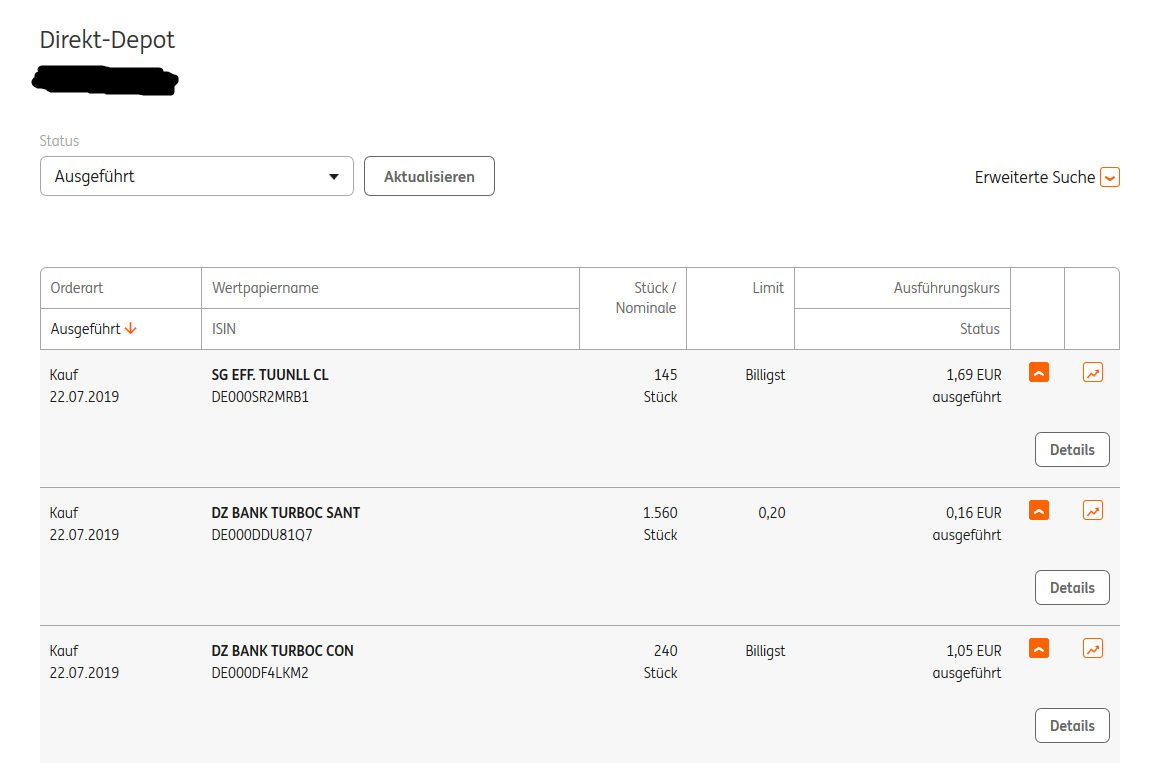
Task: Click the Erweiterte Suche link text
Action: point(1035,177)
